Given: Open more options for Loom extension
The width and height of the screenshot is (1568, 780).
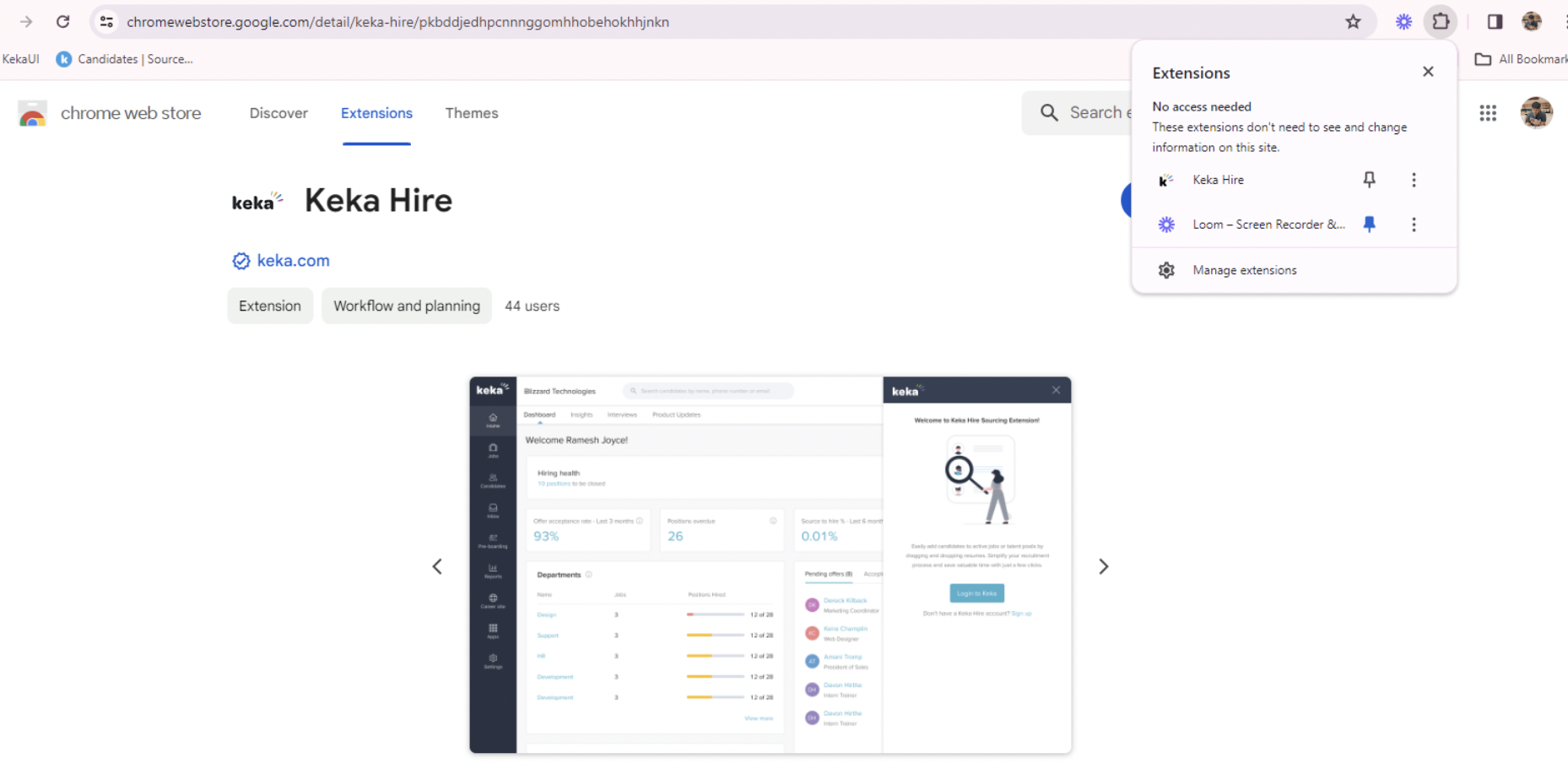Looking at the screenshot, I should click(x=1414, y=225).
